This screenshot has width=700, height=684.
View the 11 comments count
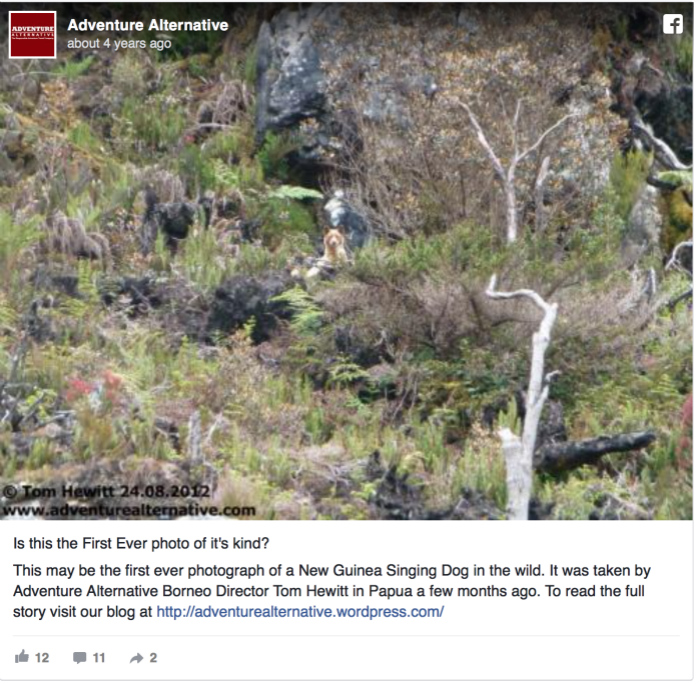tap(99, 658)
